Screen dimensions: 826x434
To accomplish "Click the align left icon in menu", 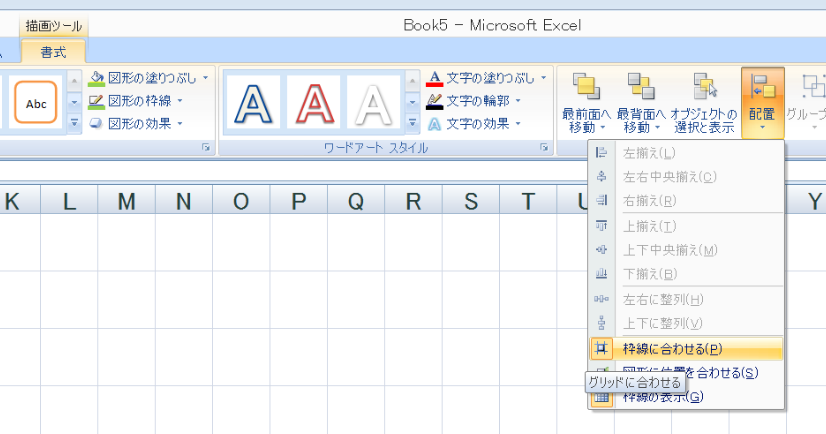I will 601,153.
